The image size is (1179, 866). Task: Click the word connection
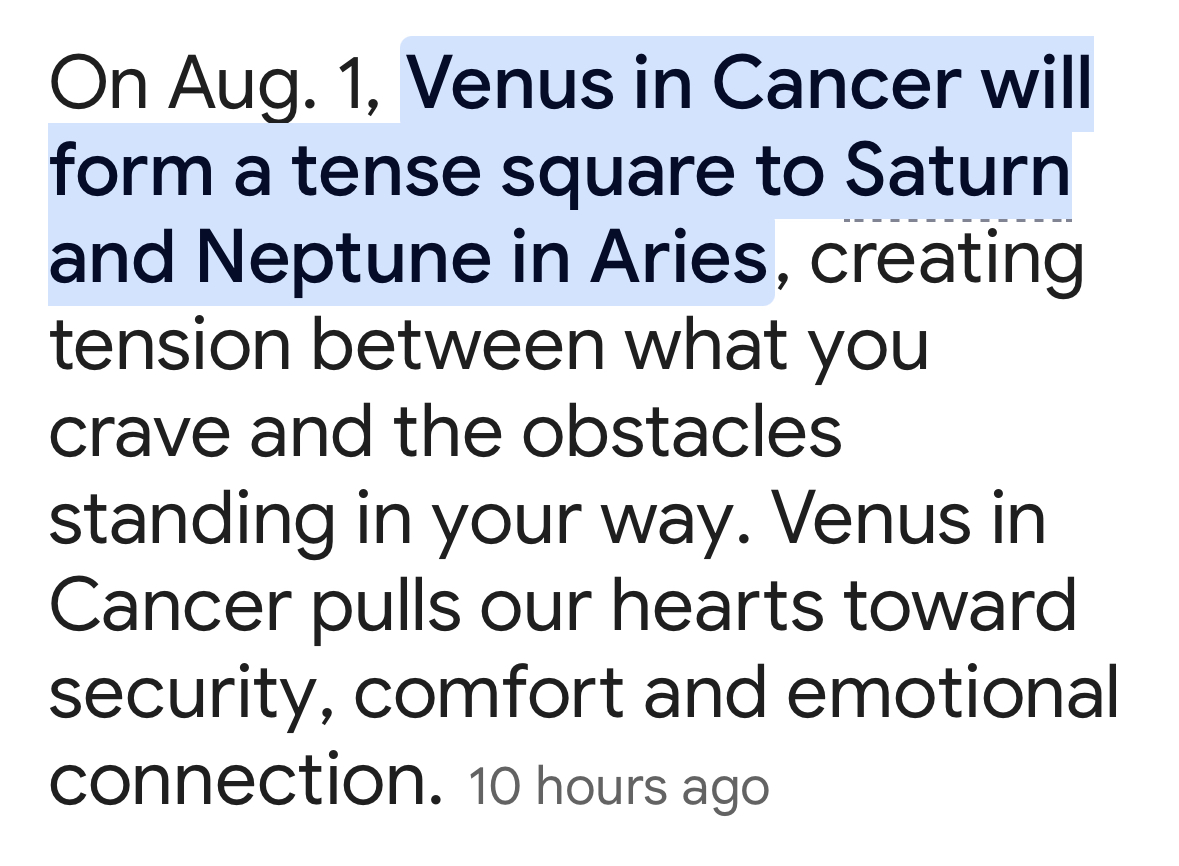[245, 779]
